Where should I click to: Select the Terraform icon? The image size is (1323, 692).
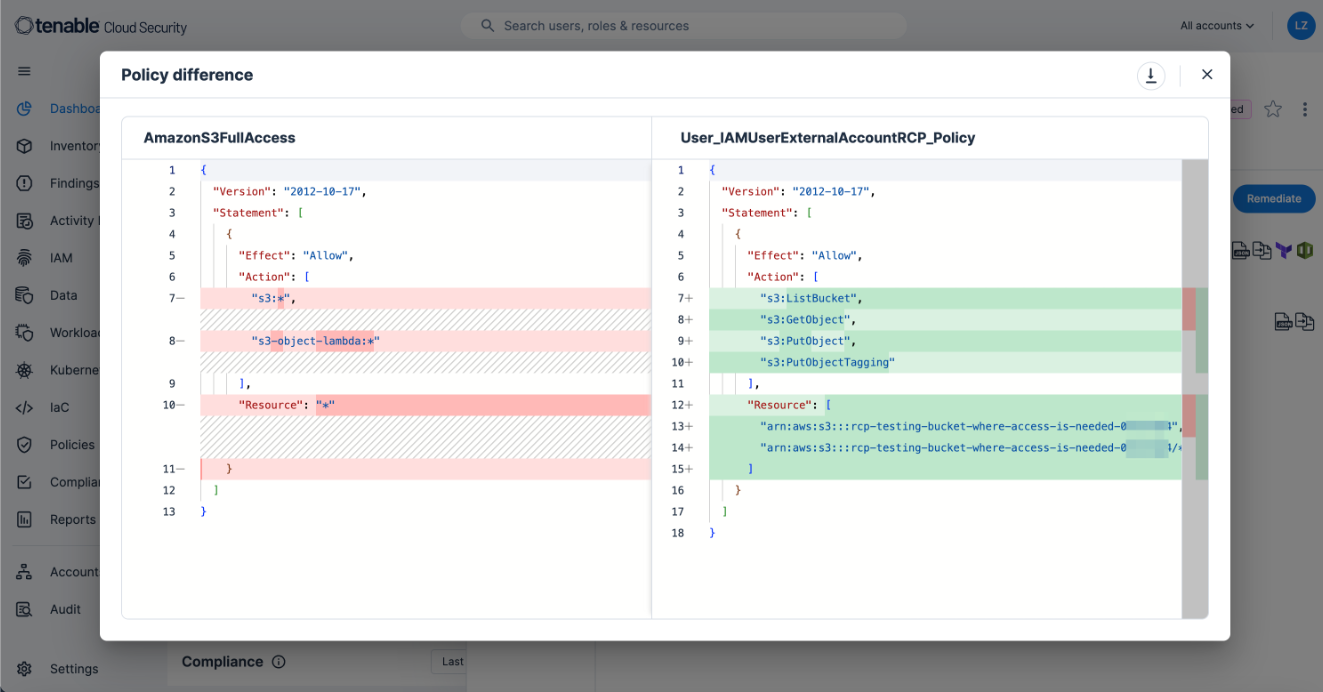click(x=1284, y=250)
